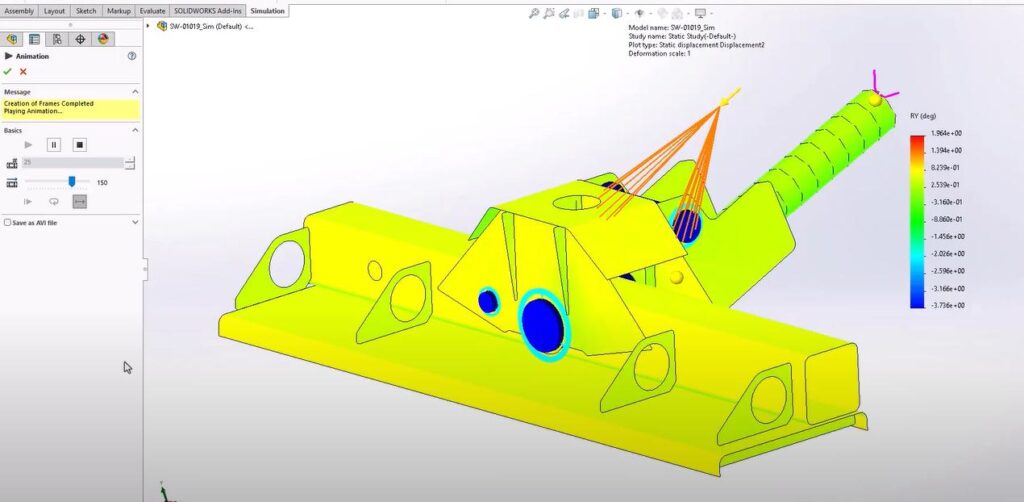Enable the Save as AVI file checkbox
1024x502 pixels.
click(x=8, y=223)
